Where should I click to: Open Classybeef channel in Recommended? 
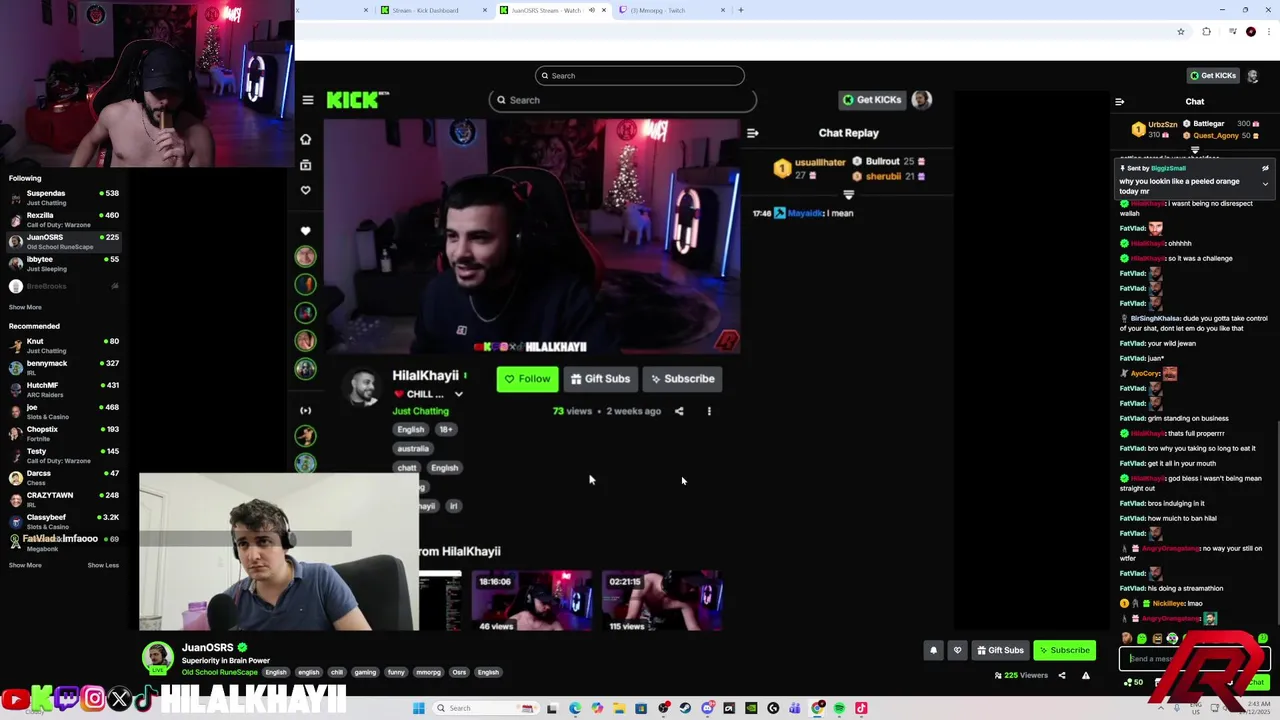[x=64, y=521]
